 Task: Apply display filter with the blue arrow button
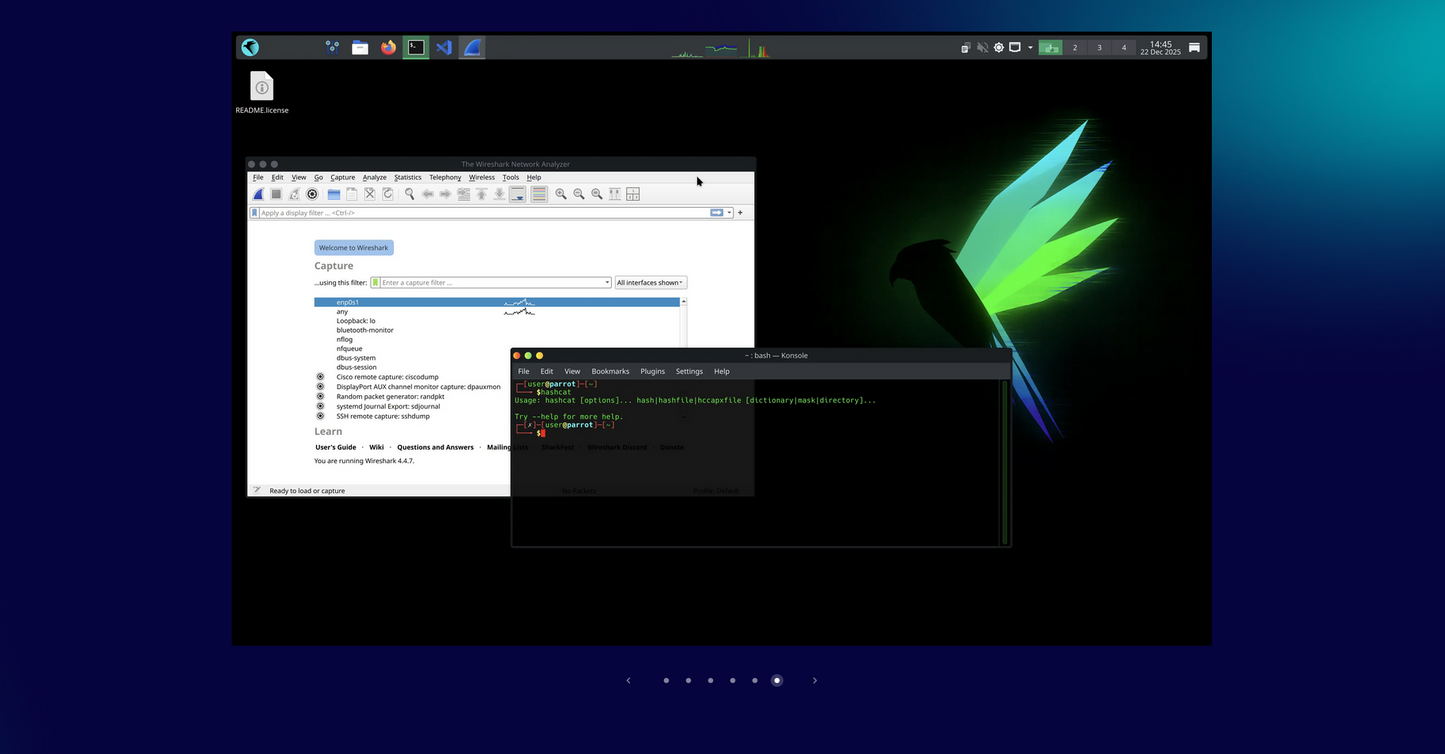717,213
